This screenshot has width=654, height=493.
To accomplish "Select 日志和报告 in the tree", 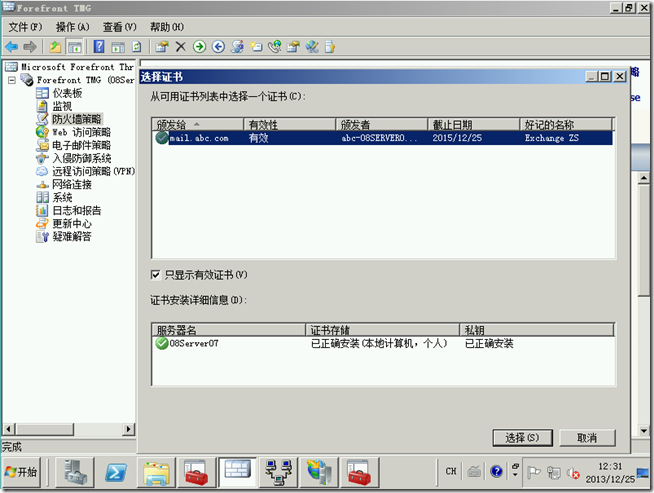I will click(x=76, y=210).
